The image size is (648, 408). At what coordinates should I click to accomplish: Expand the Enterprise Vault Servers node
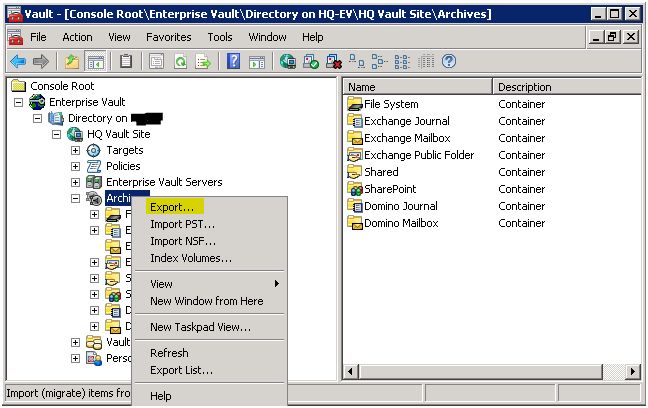coord(75,182)
